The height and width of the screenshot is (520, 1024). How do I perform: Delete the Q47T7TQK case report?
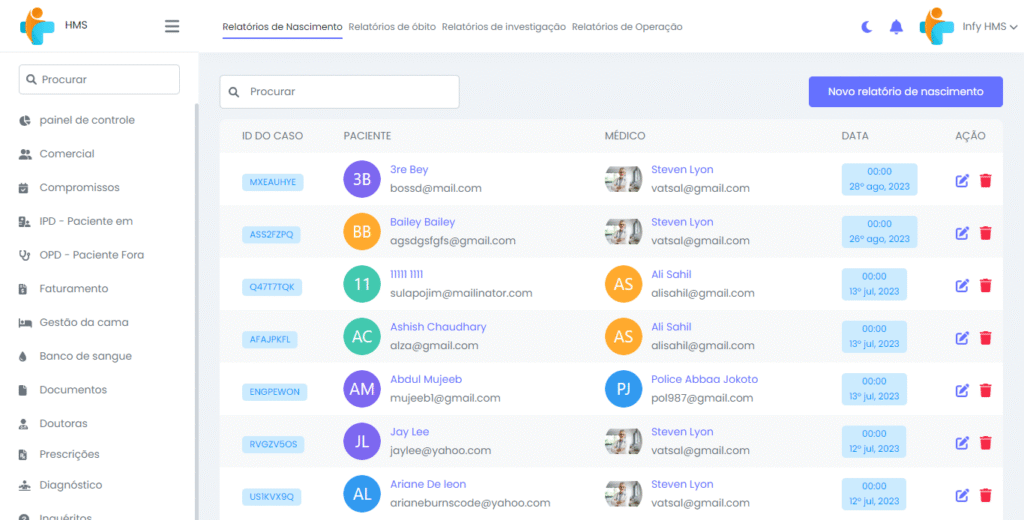point(985,285)
